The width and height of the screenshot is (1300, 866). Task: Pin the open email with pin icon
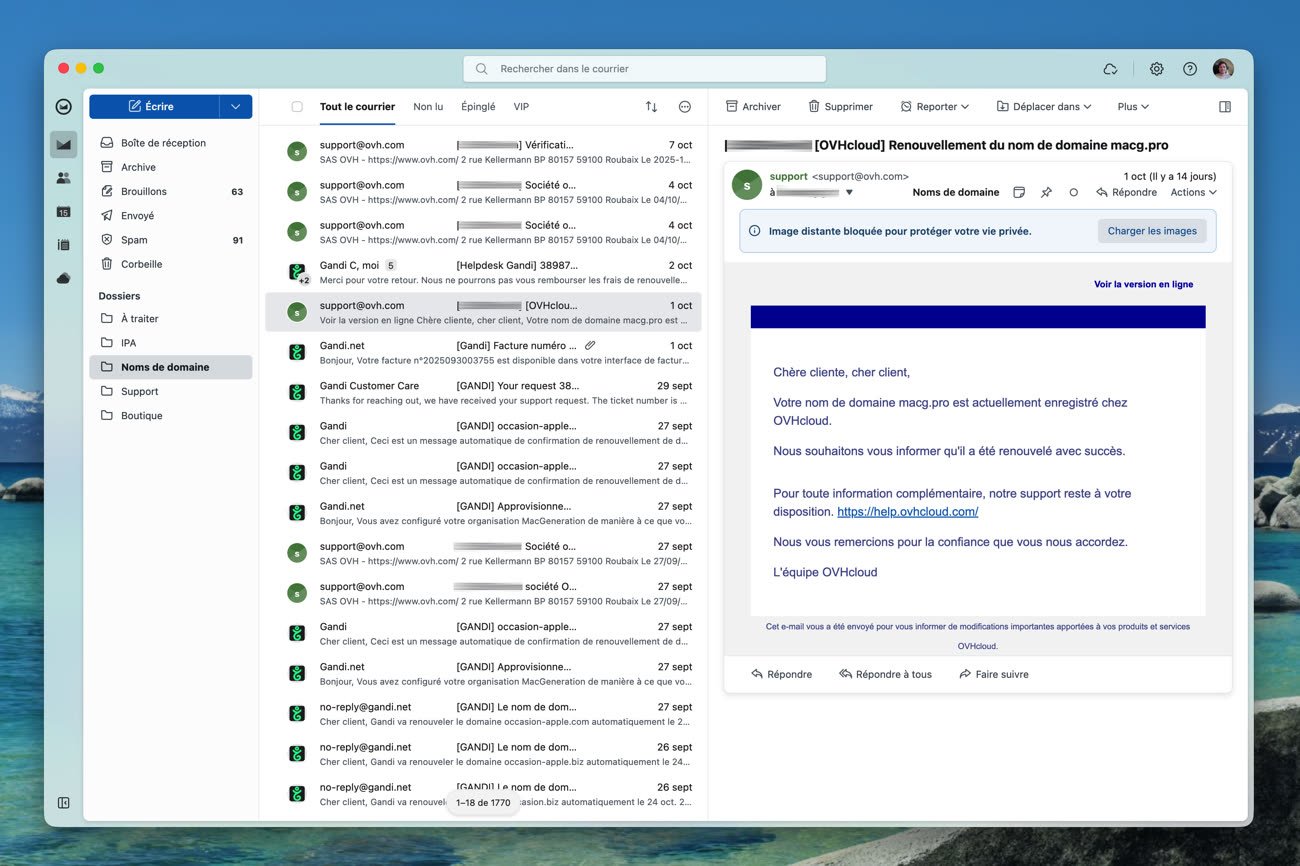[x=1046, y=192]
